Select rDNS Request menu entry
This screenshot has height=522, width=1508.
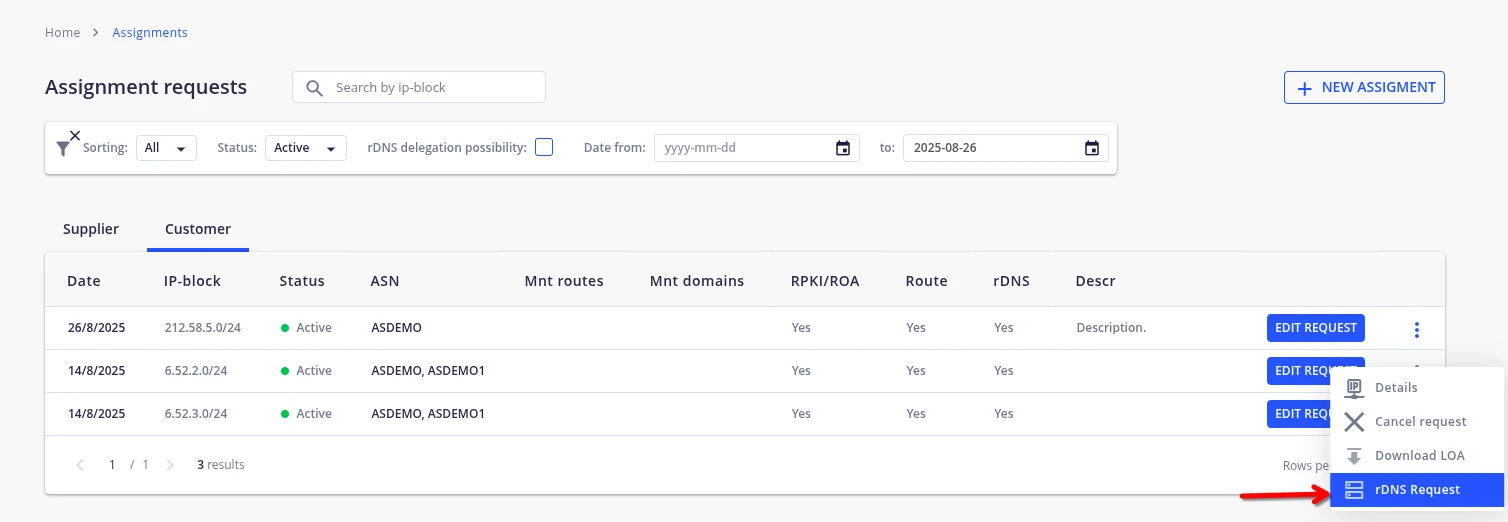point(1417,490)
